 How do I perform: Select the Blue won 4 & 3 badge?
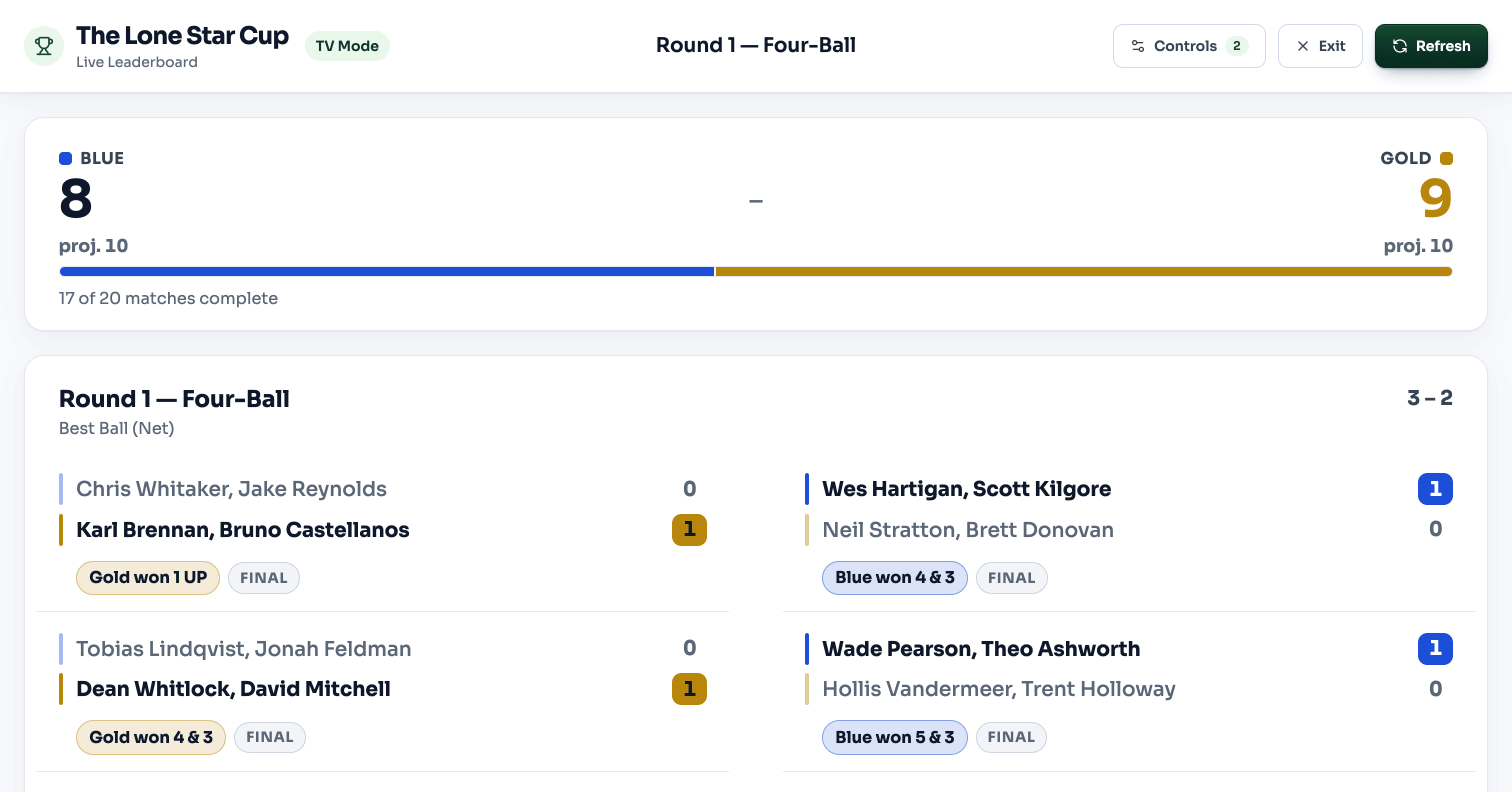(894, 577)
